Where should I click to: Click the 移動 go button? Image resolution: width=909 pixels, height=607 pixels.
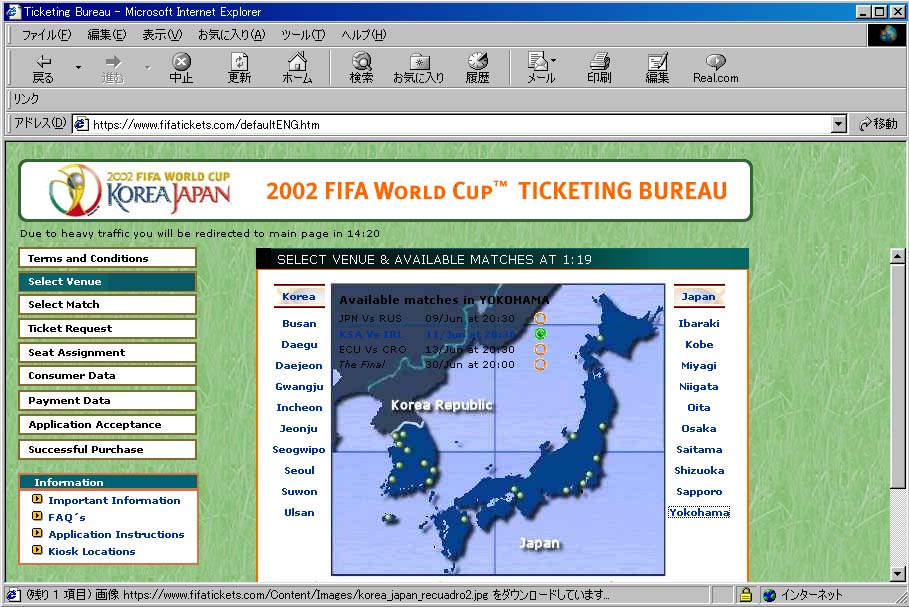(x=878, y=124)
